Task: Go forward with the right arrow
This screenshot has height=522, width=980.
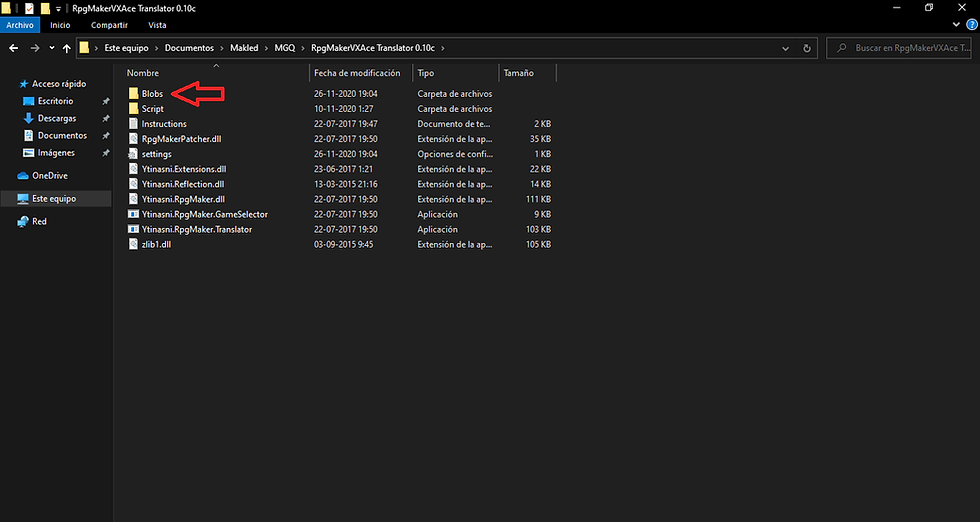Action: pos(35,48)
